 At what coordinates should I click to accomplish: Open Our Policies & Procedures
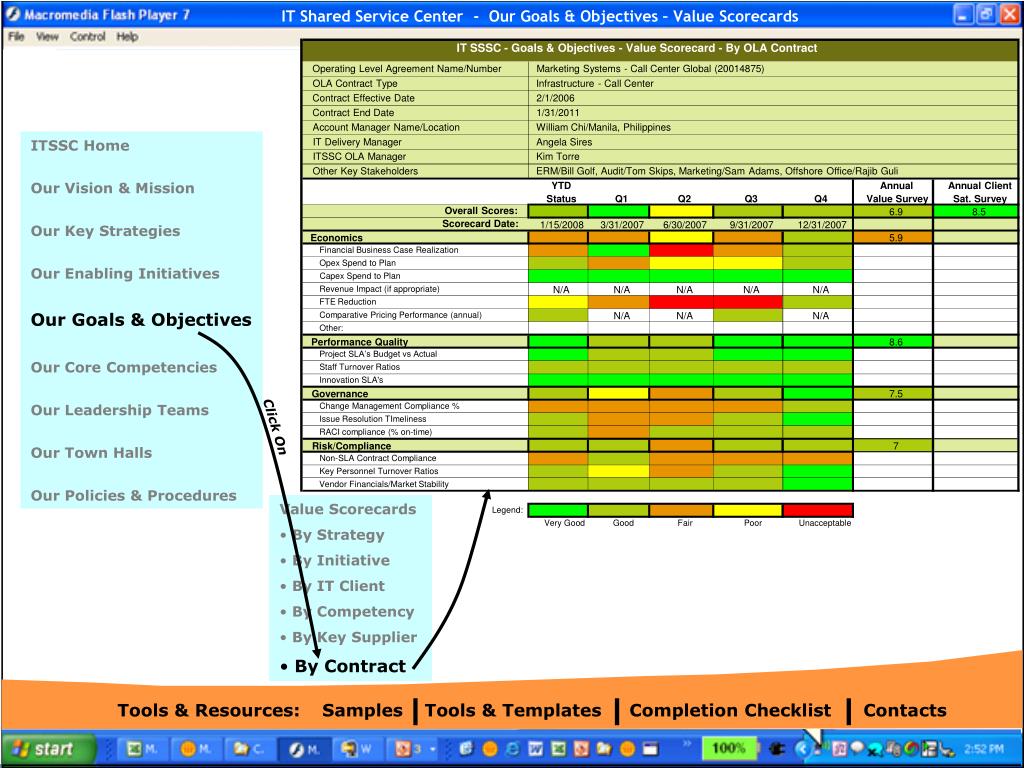tap(133, 496)
